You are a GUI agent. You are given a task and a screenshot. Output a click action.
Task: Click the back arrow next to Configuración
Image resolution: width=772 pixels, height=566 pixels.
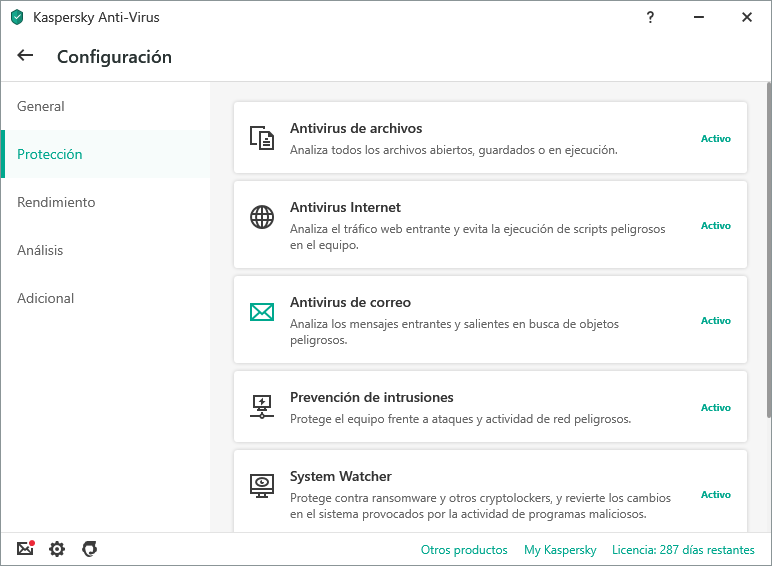tap(25, 56)
